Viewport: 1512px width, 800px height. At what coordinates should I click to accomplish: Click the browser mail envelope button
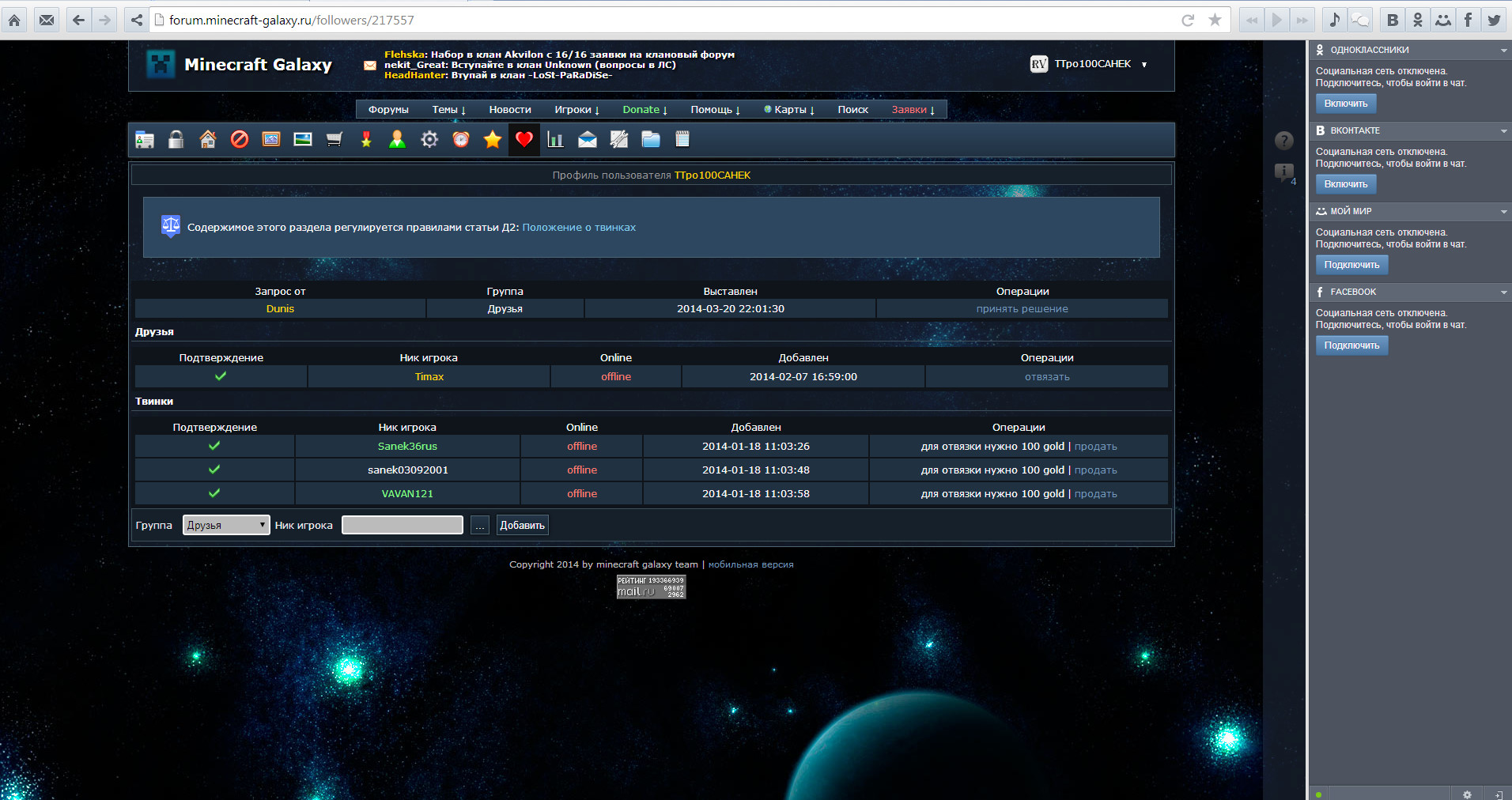click(47, 20)
